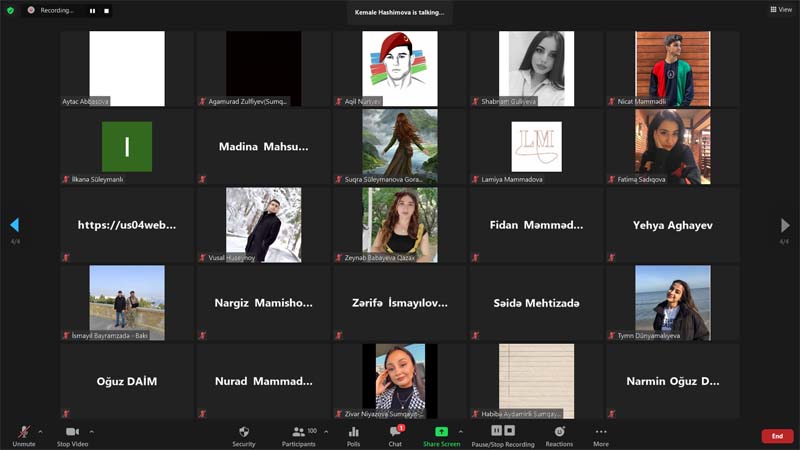800x450 pixels.
Task: Expand video options arrow next to Stop Video
Action: [x=91, y=432]
